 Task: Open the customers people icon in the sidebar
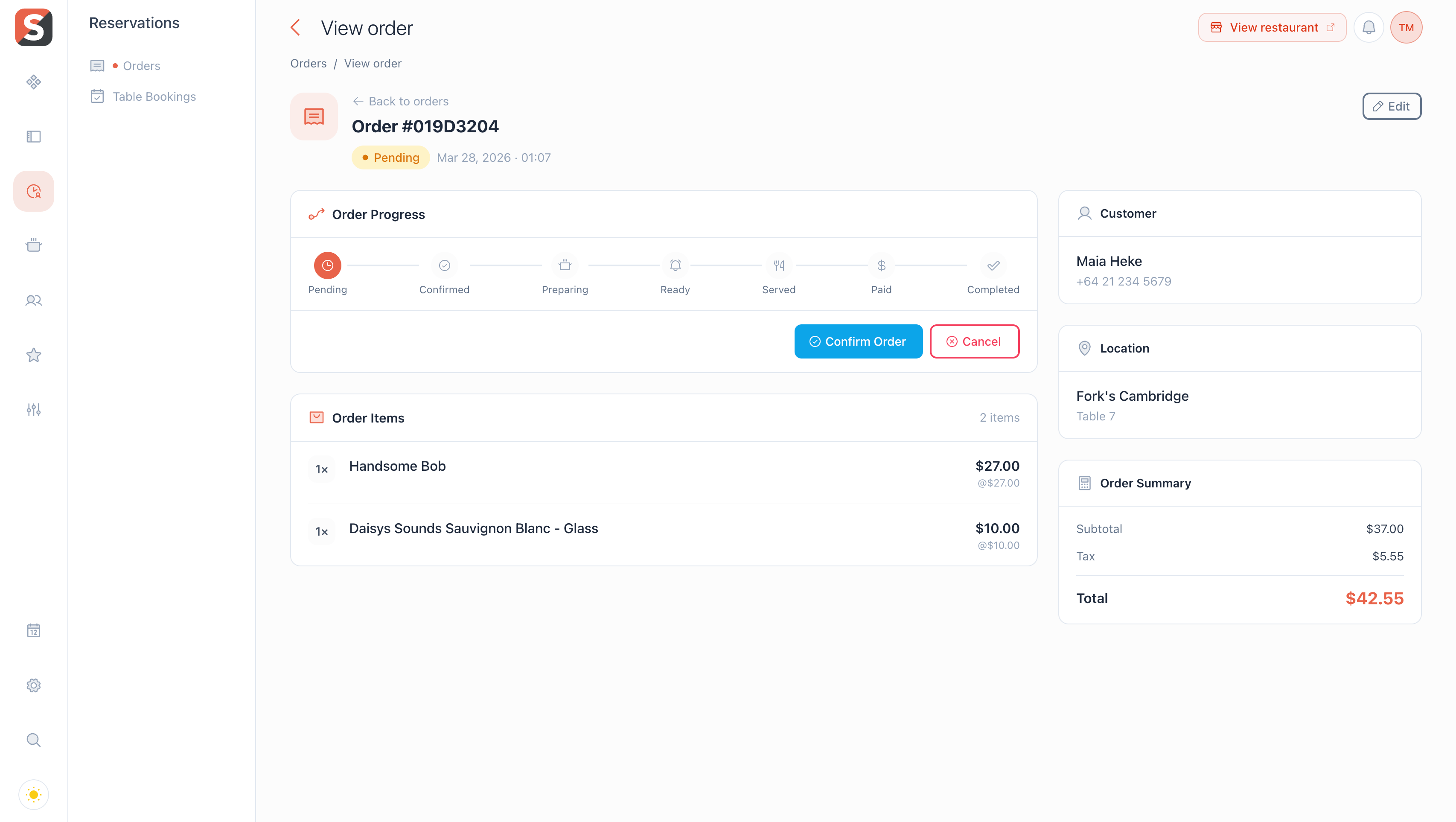coord(33,300)
